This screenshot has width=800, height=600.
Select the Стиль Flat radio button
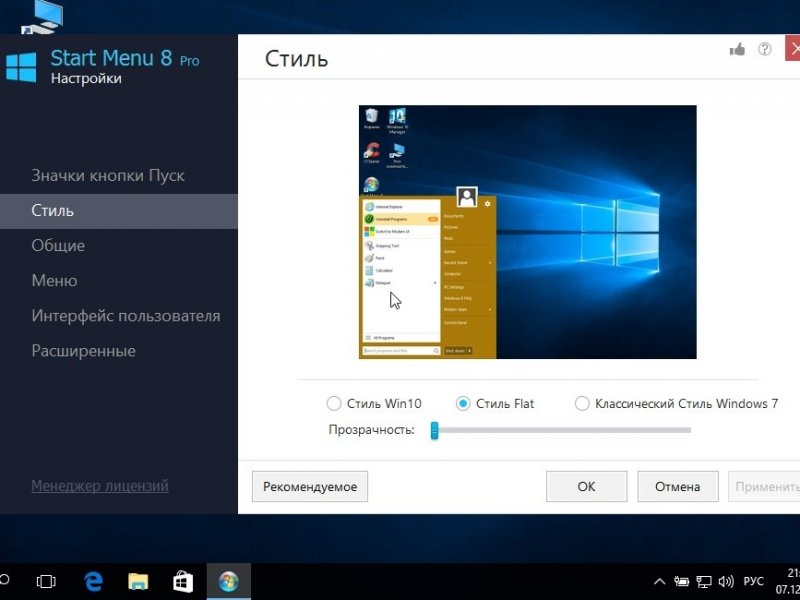coord(463,404)
